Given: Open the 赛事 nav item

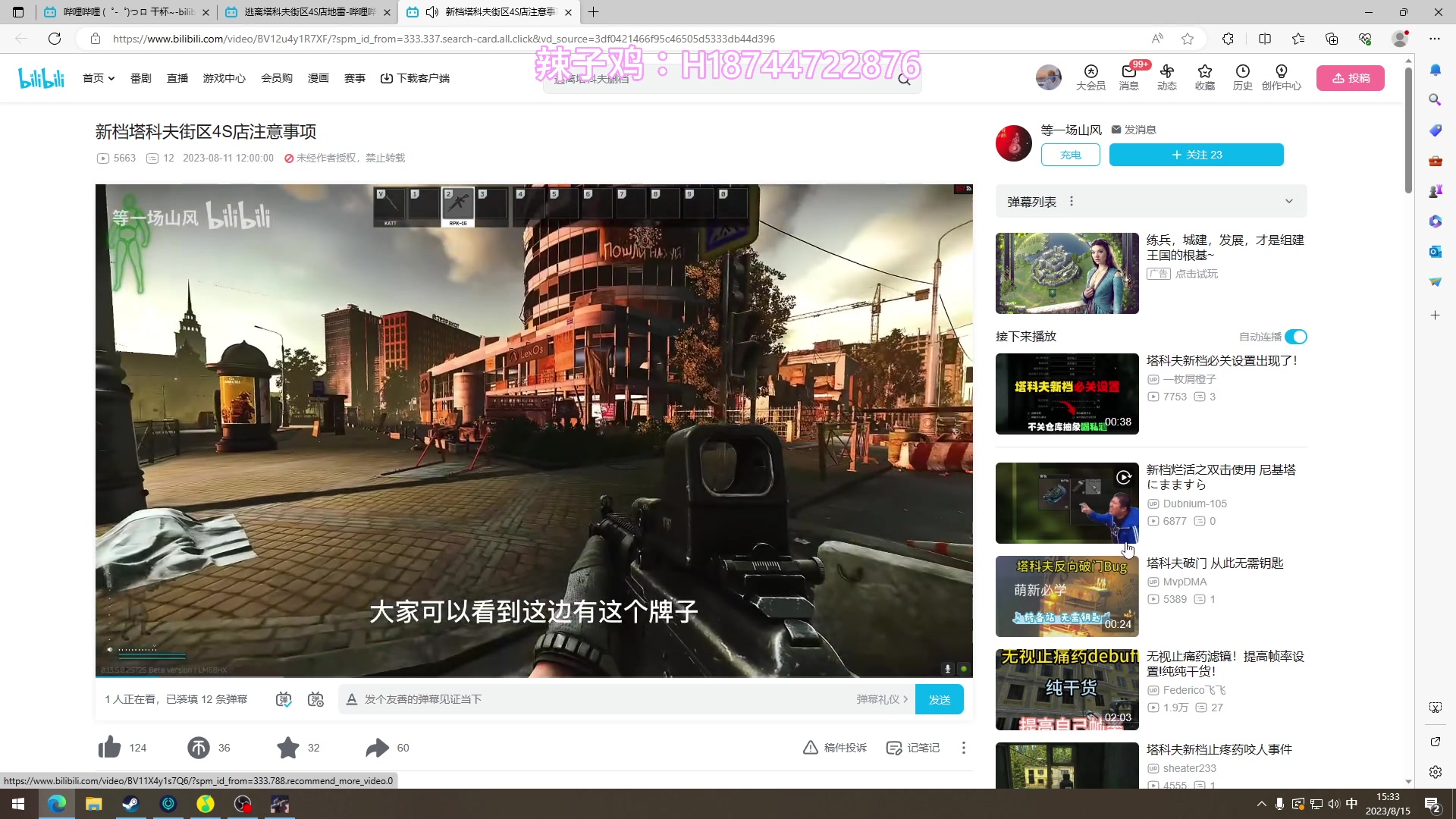Looking at the screenshot, I should (355, 78).
